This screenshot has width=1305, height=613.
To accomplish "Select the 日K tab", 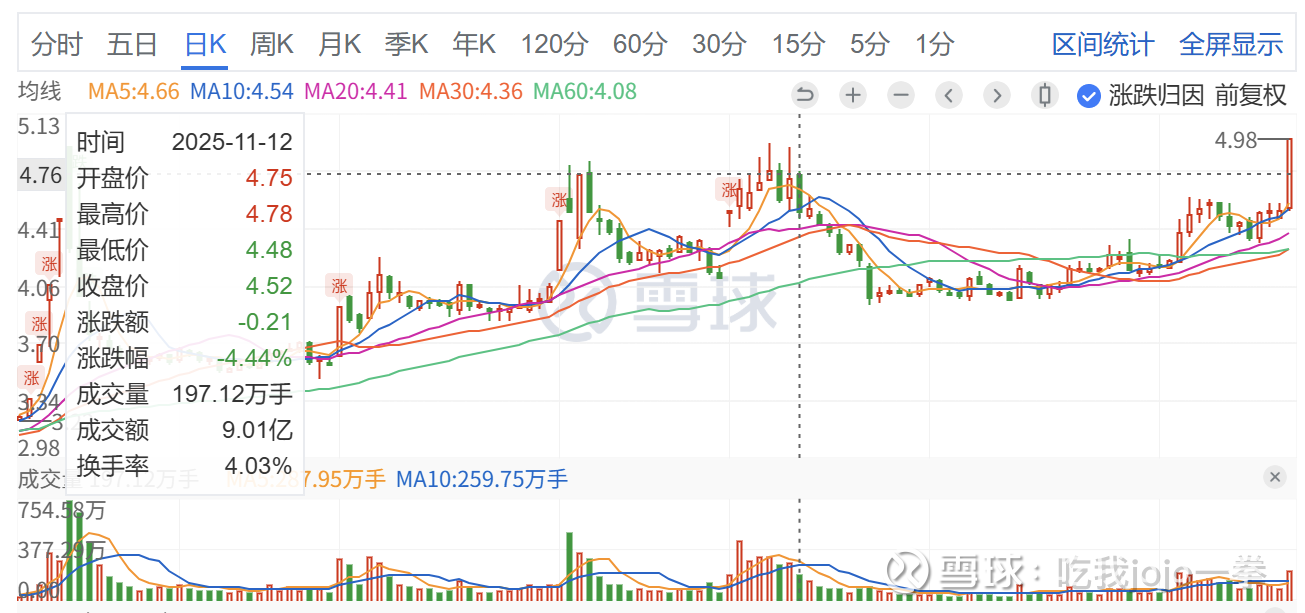I will pos(206,44).
